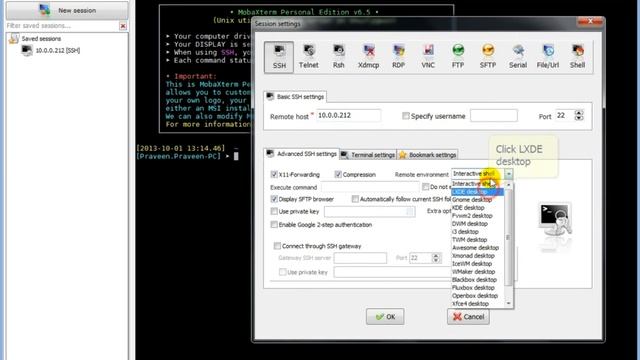Choose KDE desktop from the list

tap(478, 208)
